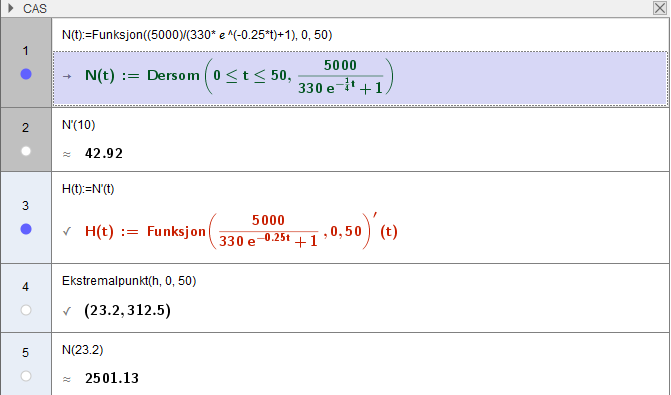Click the green Dersom output of row 1
The height and width of the screenshot is (395, 671).
click(239, 76)
